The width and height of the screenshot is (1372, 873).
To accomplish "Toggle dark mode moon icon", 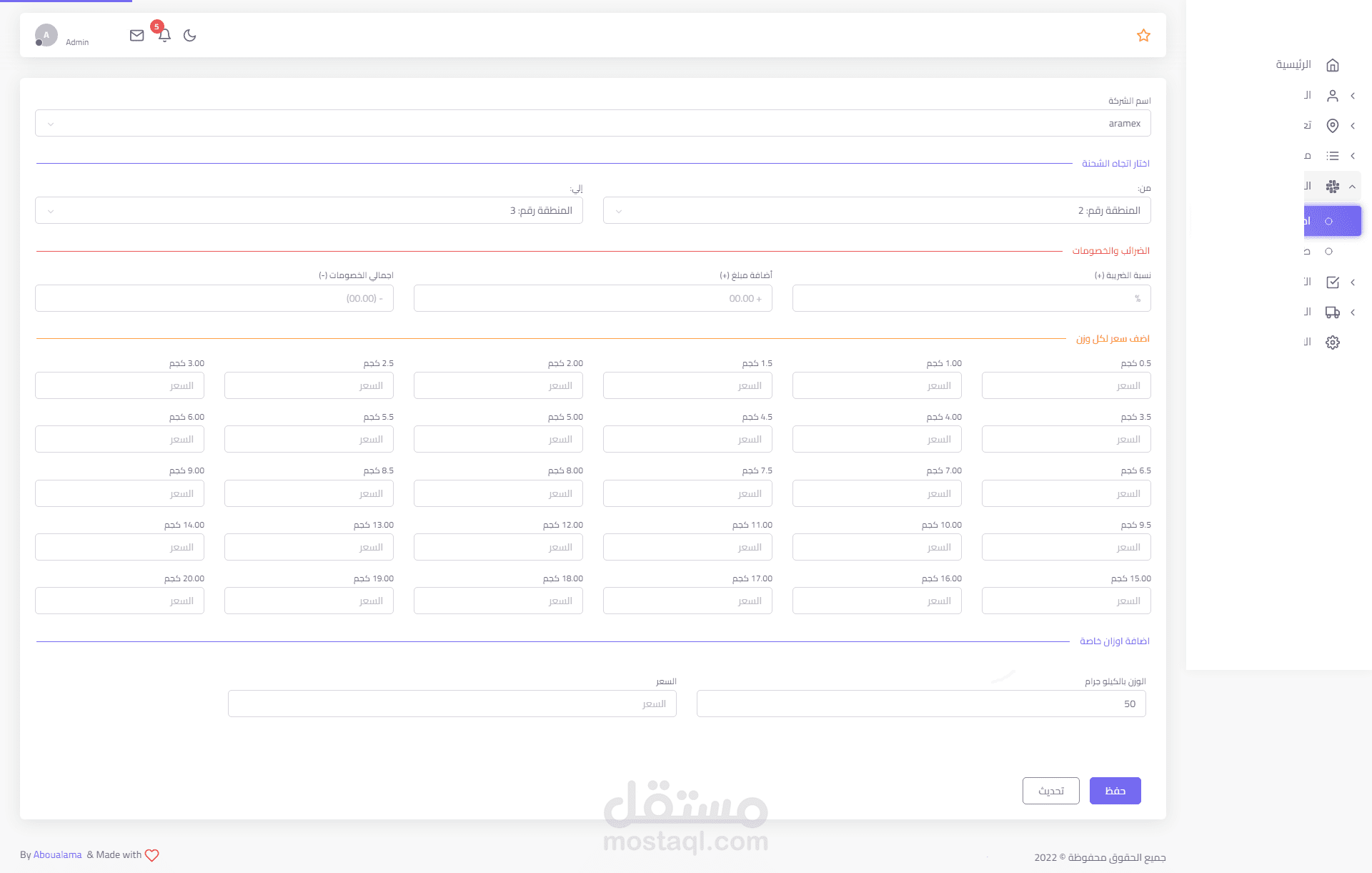I will (189, 36).
